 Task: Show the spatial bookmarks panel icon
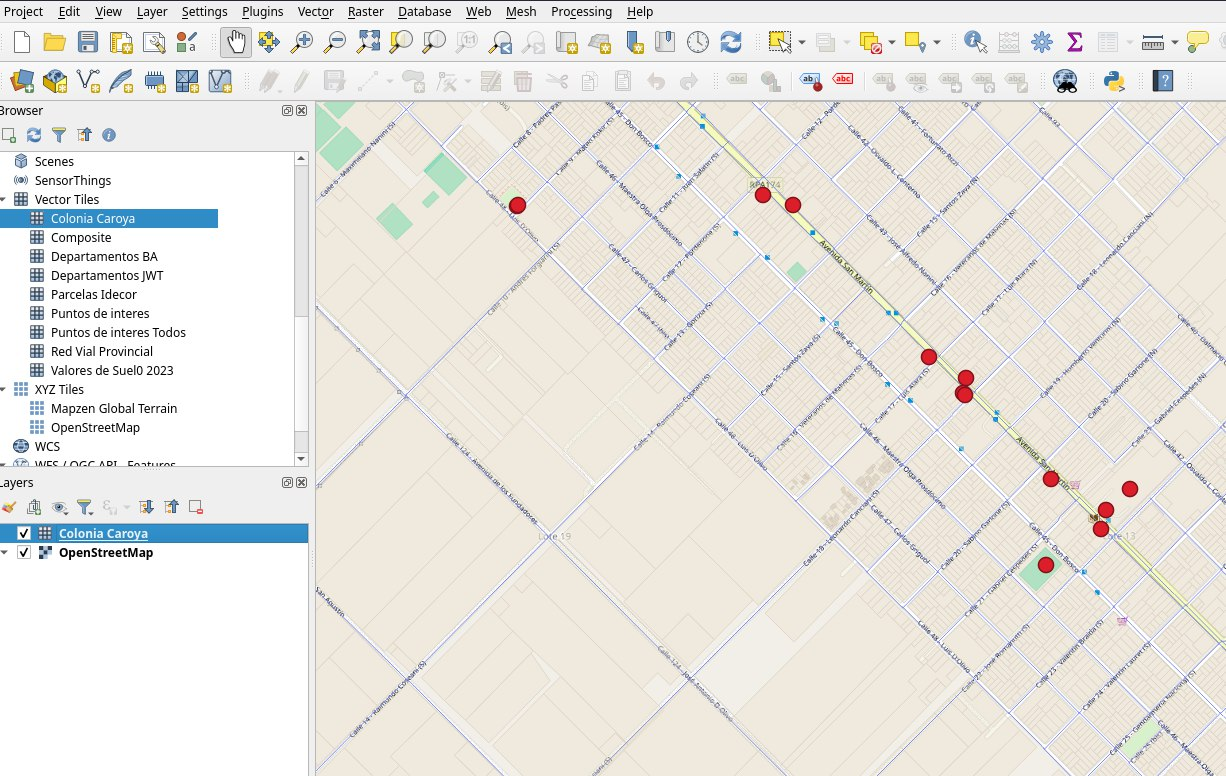point(665,42)
